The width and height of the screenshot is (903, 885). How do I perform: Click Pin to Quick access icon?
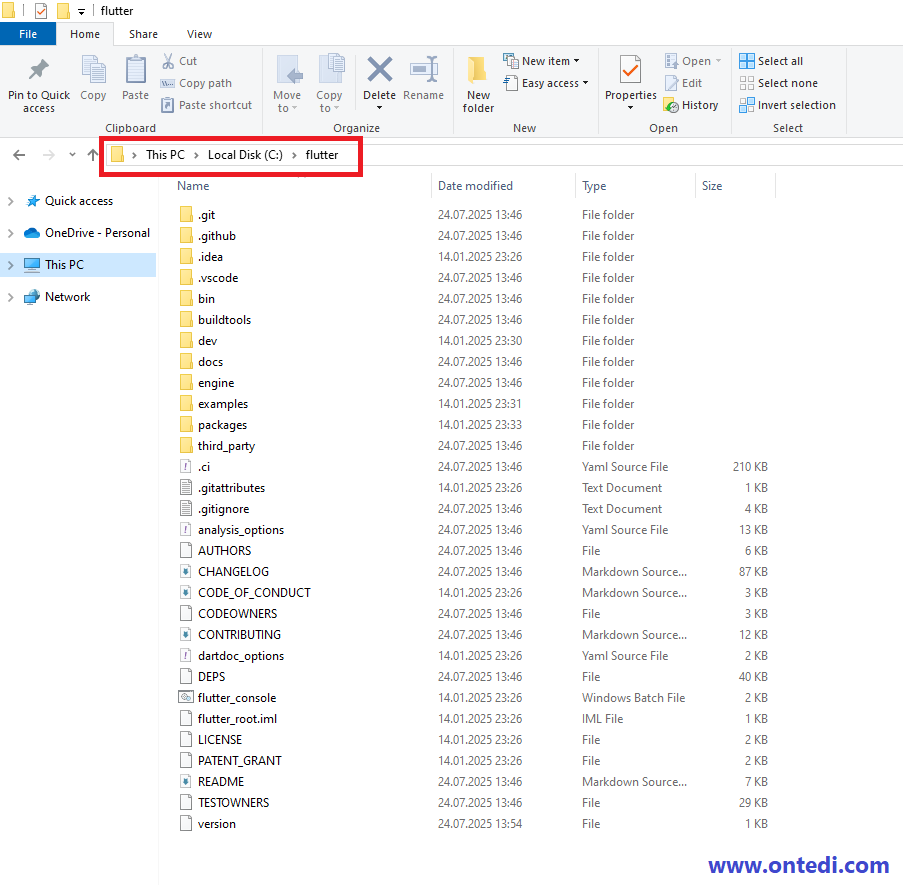coord(39,70)
